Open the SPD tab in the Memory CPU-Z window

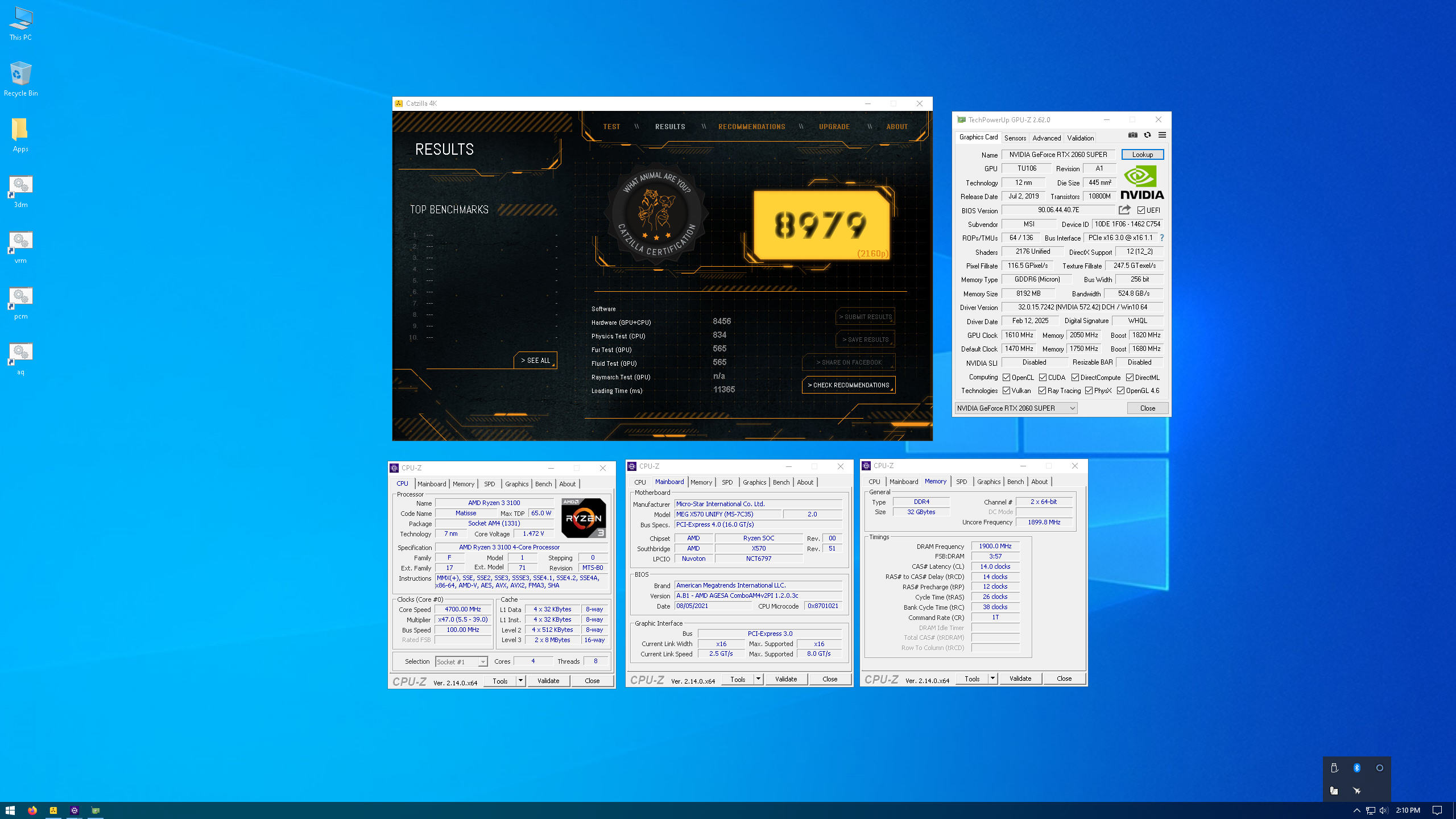click(x=962, y=482)
